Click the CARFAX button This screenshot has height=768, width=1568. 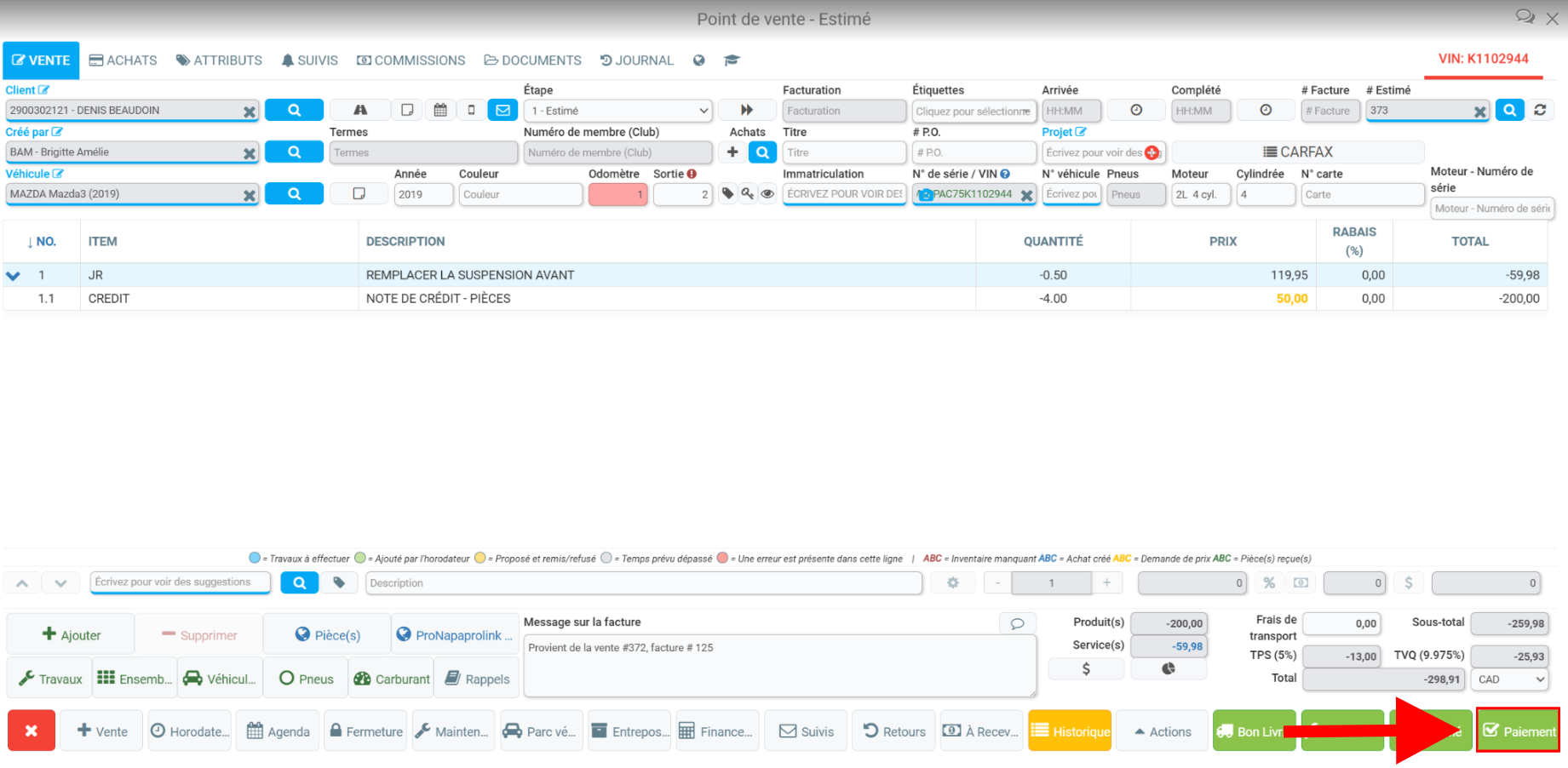tap(1298, 152)
